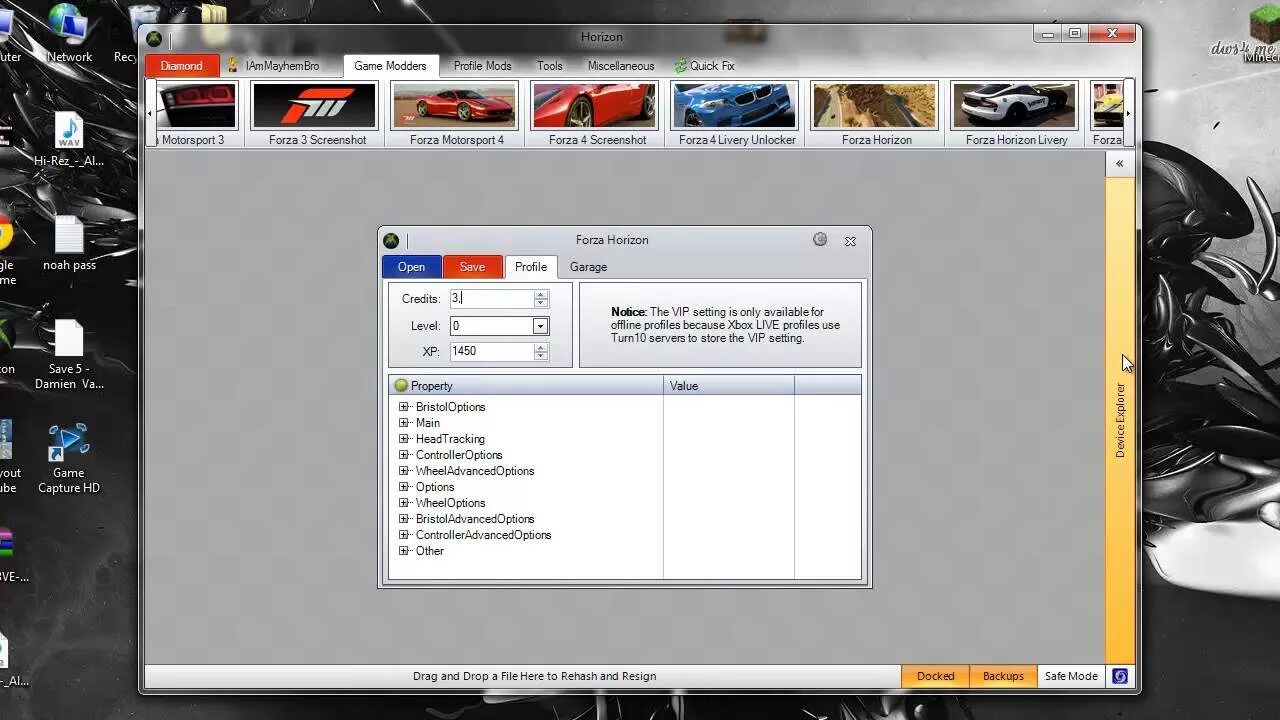Switch to the Diamond tab
Image resolution: width=1280 pixels, height=720 pixels.
[182, 66]
